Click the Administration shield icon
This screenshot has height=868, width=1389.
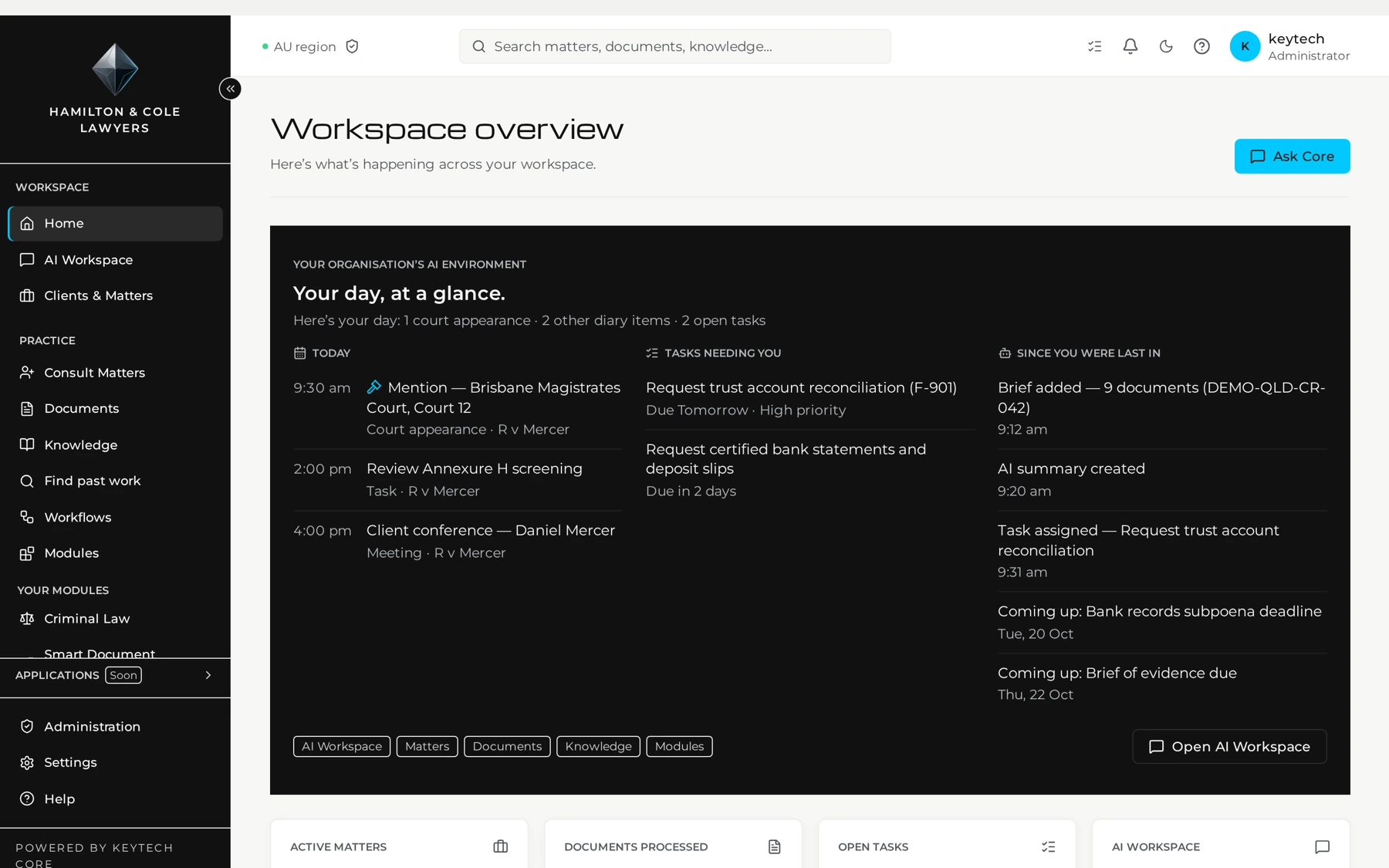(x=27, y=727)
